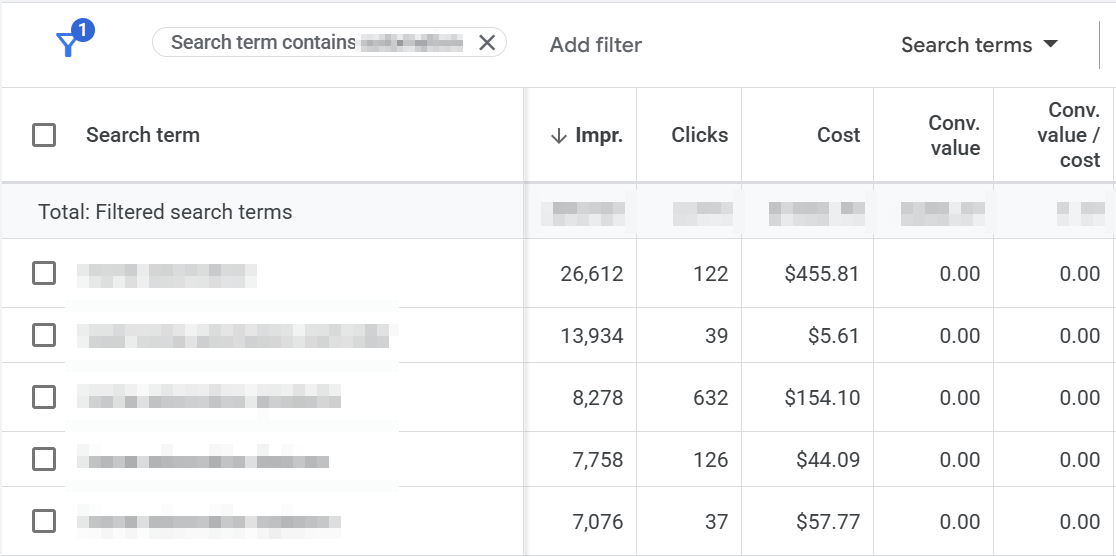Click Total: Filtered search terms label

[x=165, y=211]
